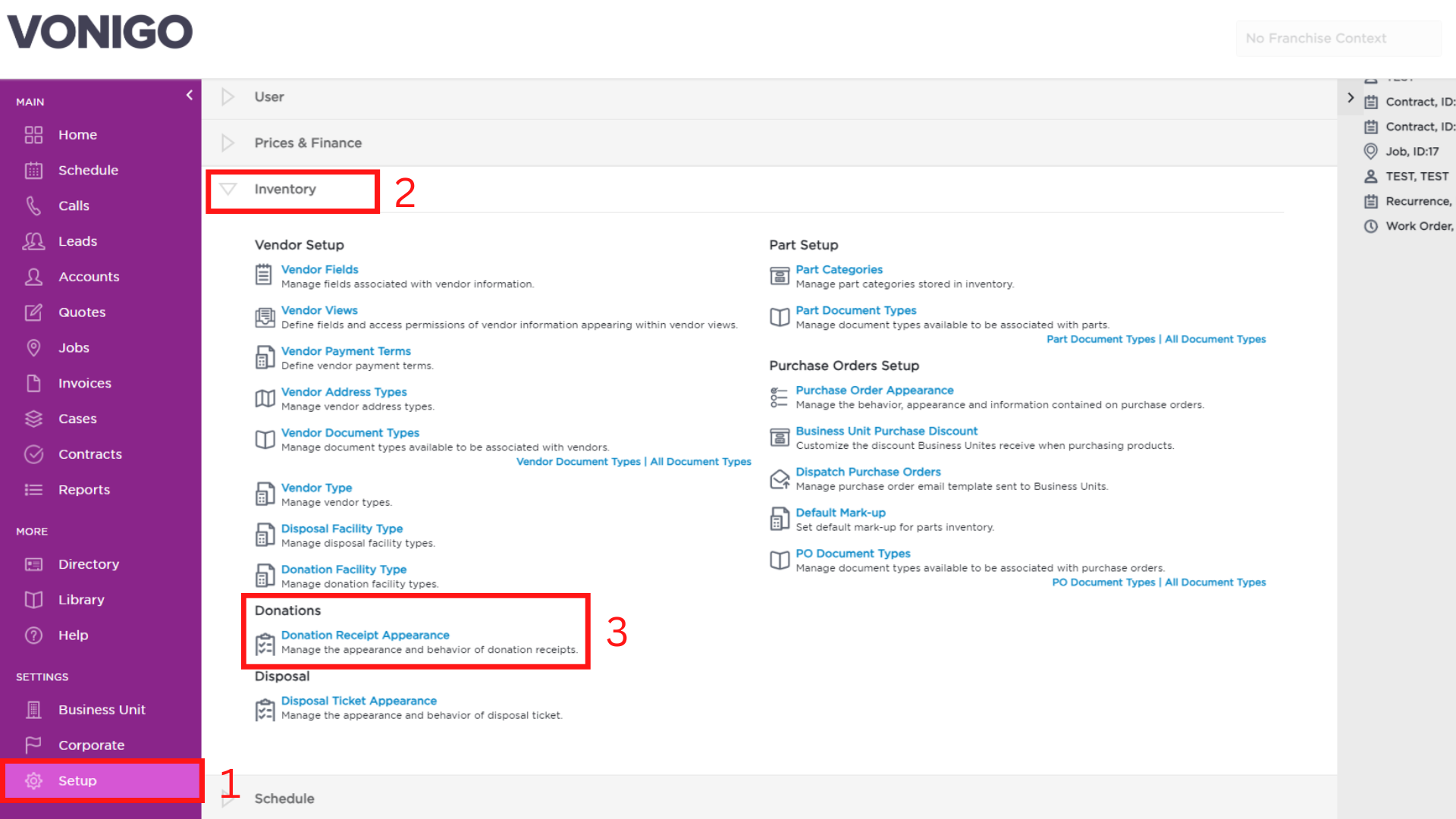
Task: Select the Contracts checkmark icon
Action: click(33, 454)
